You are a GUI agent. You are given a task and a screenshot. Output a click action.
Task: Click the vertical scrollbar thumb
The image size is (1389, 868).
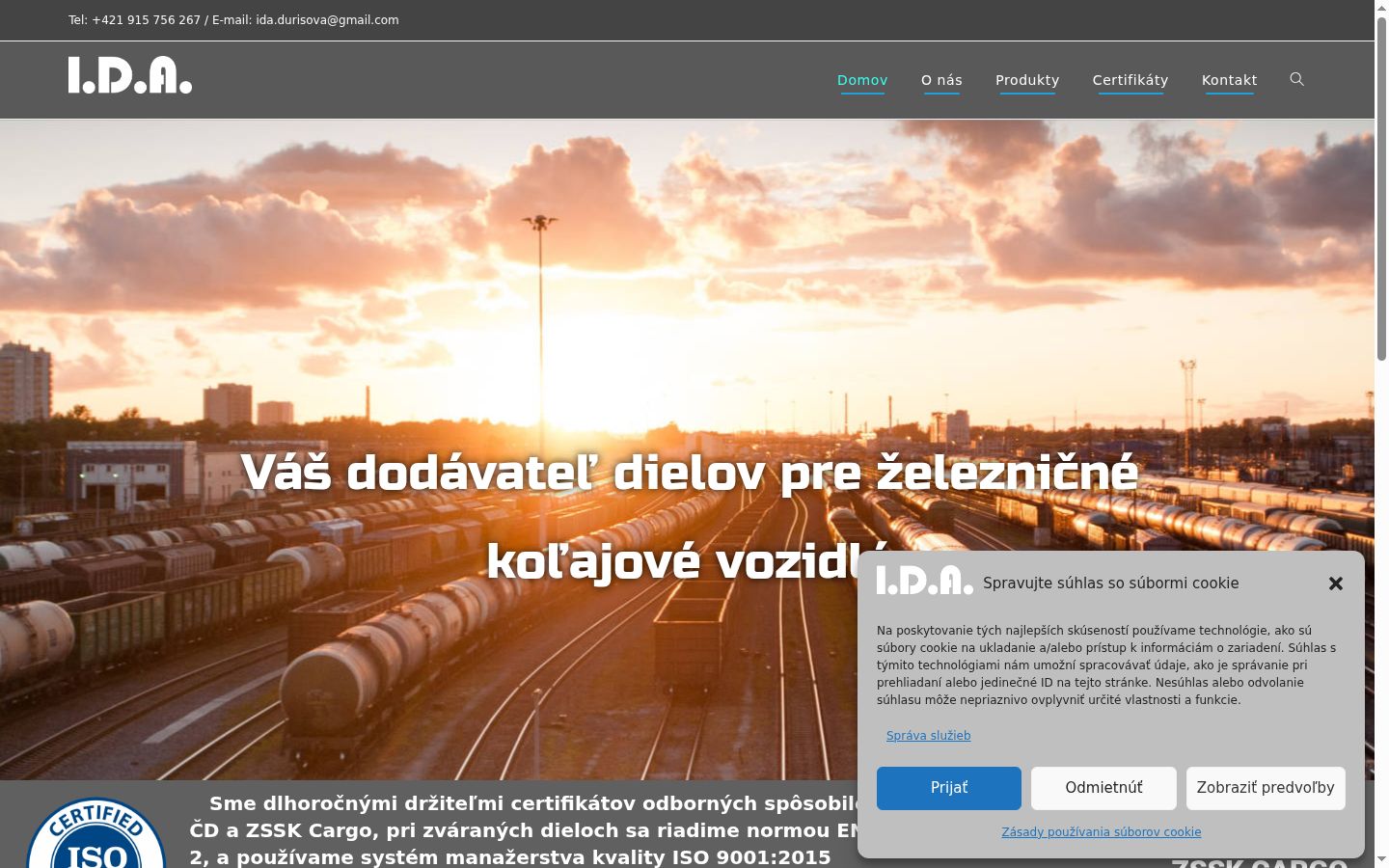(x=1381, y=189)
